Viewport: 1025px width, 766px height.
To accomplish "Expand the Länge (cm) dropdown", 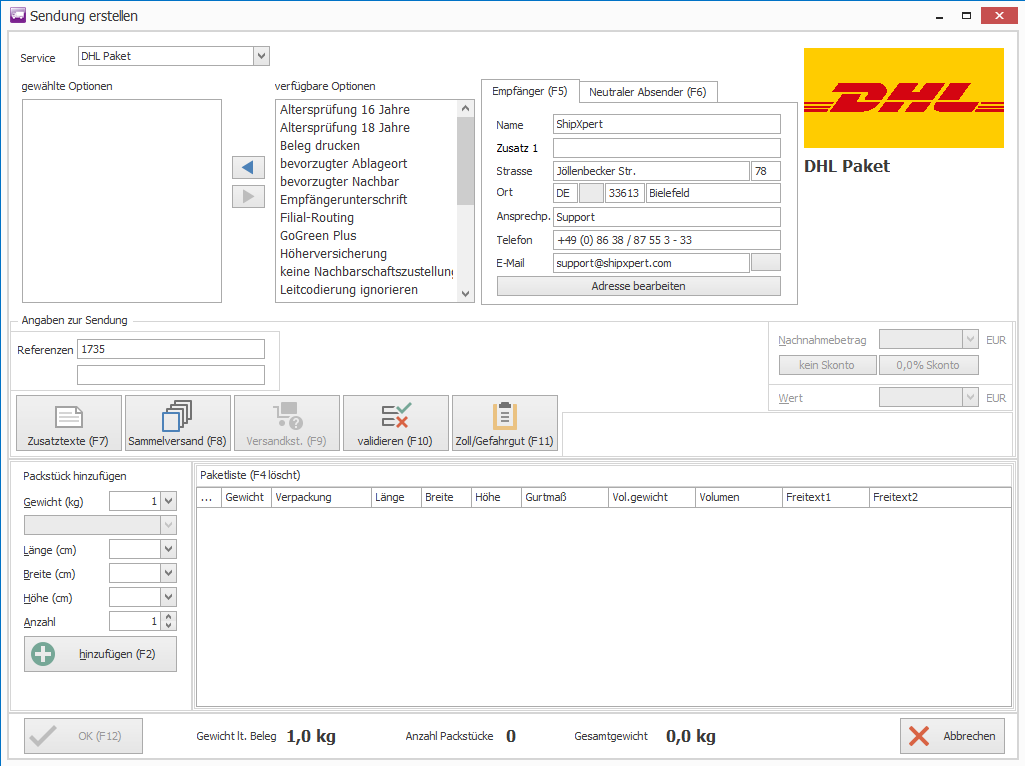I will [x=169, y=549].
